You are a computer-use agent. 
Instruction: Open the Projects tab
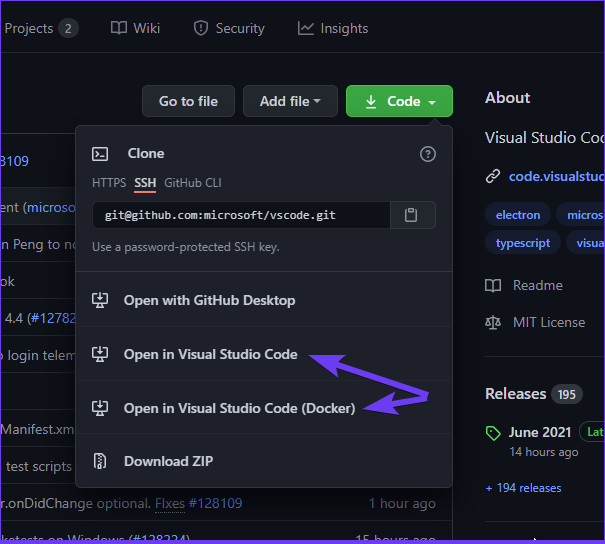click(x=41, y=28)
